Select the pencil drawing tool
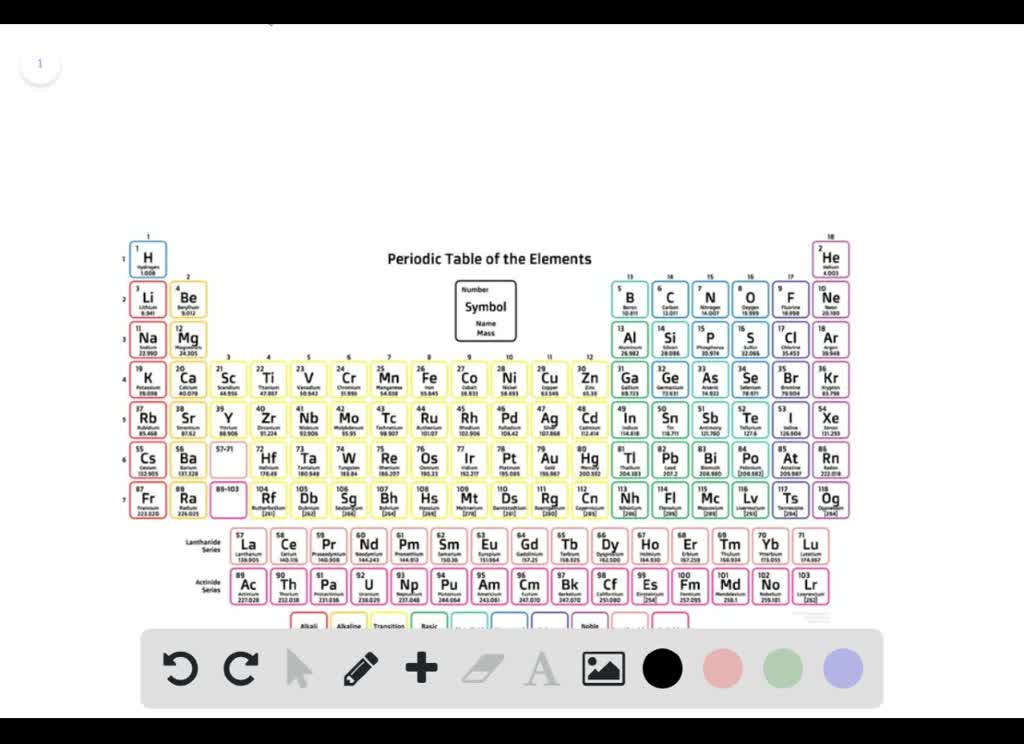Image resolution: width=1024 pixels, height=744 pixels. click(360, 668)
